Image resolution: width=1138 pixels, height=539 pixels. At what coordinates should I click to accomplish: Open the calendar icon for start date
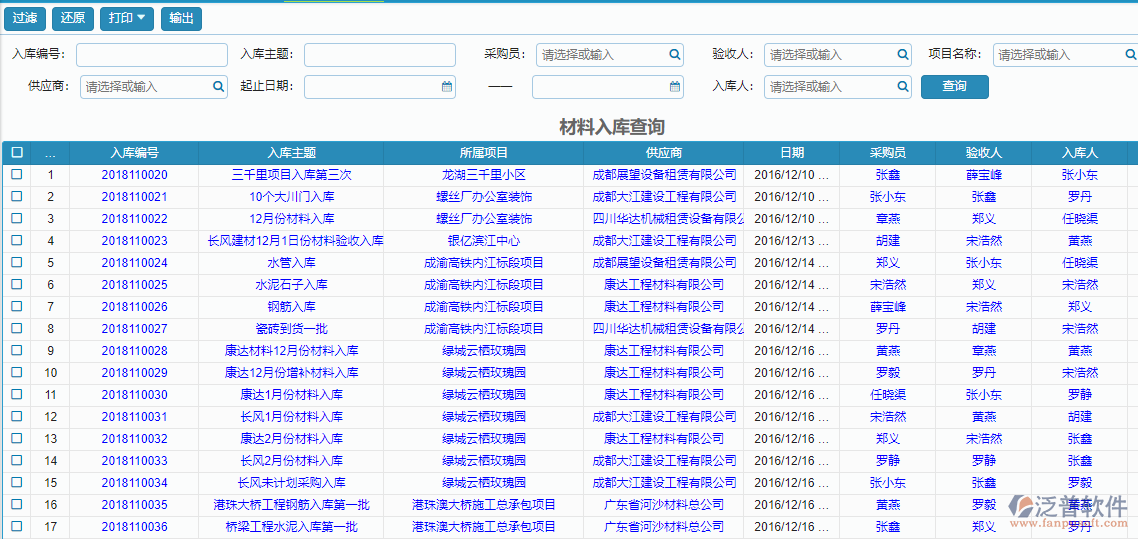[447, 87]
